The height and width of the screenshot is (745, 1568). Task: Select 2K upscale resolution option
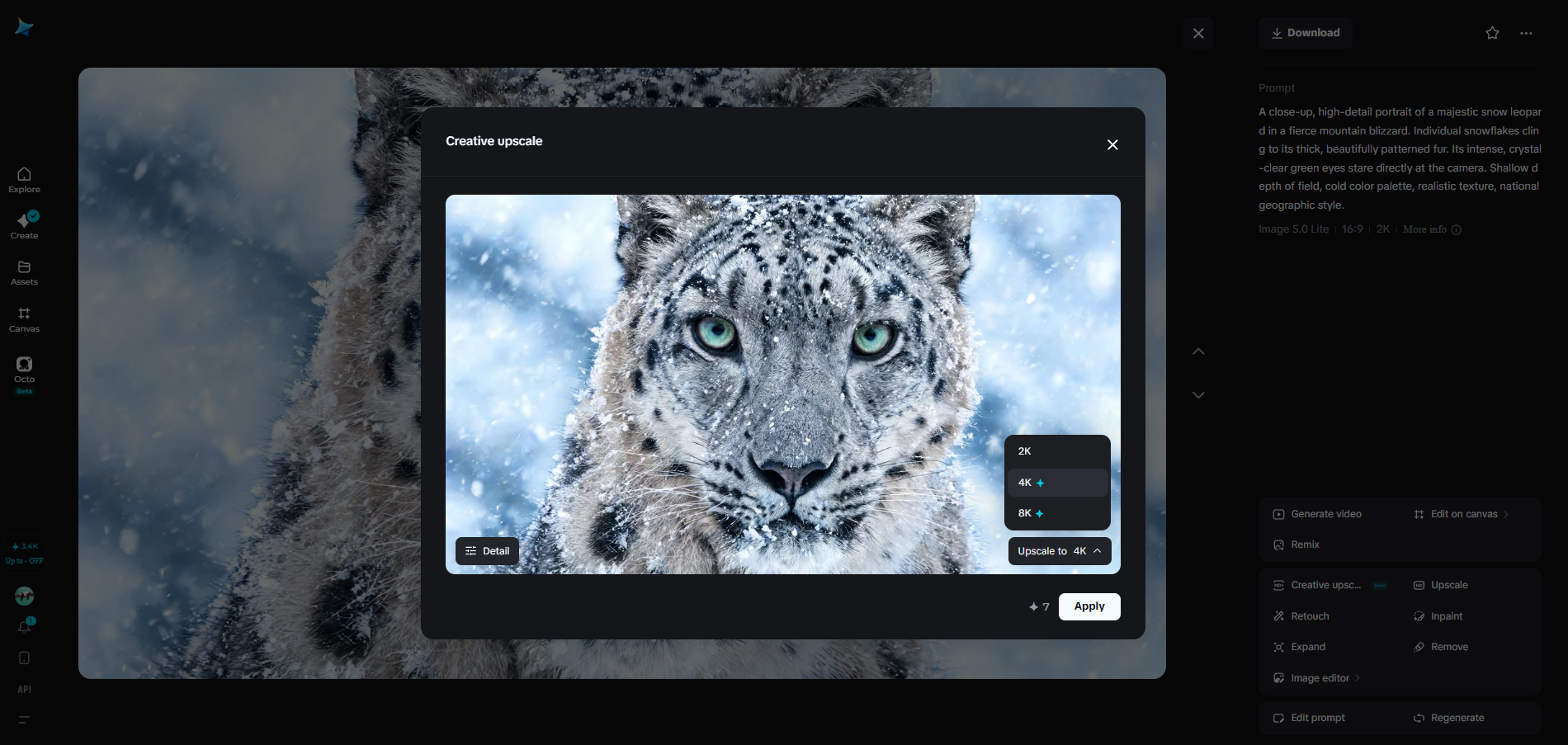click(x=1057, y=451)
